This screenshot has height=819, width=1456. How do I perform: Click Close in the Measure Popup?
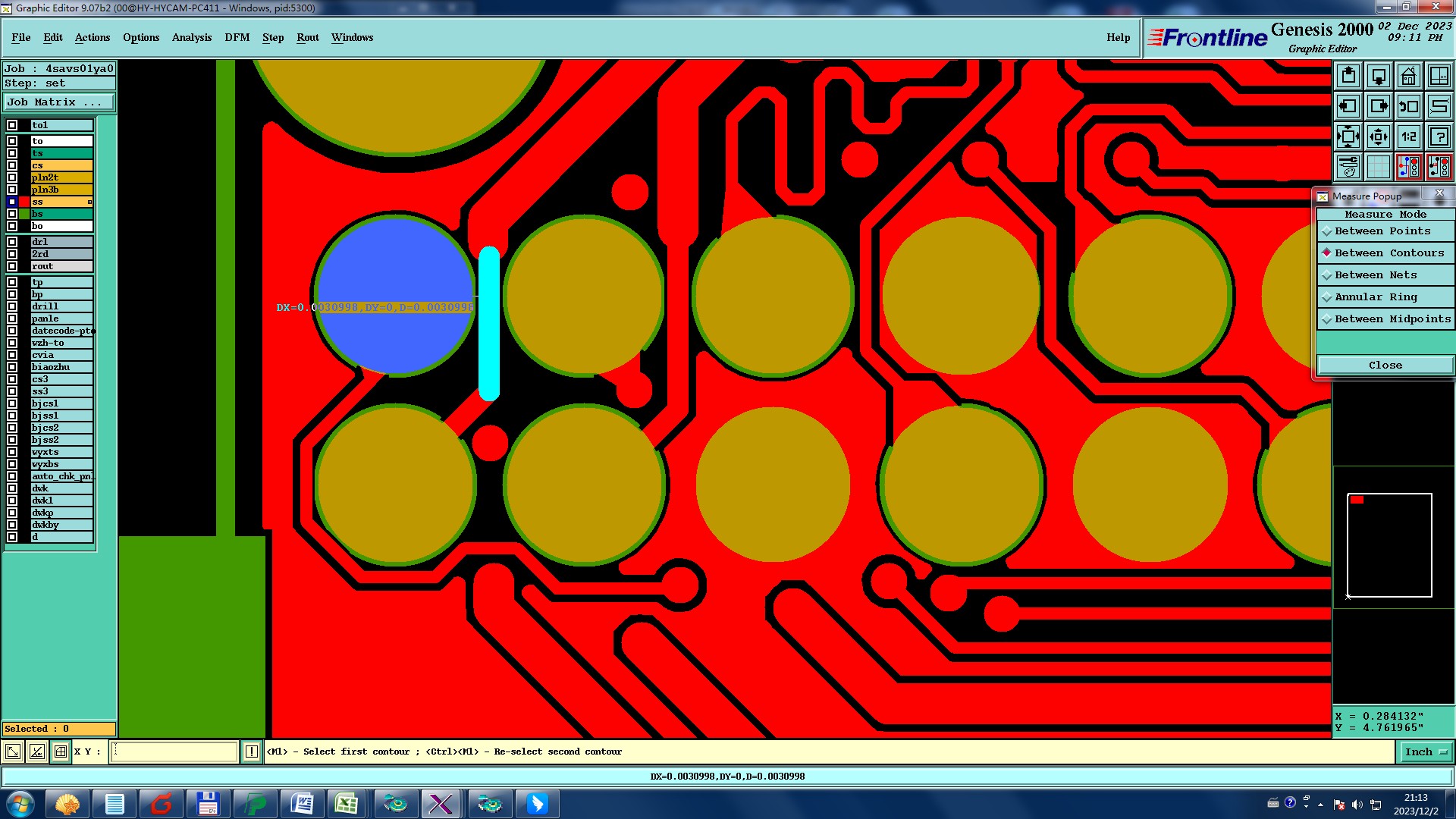[1385, 365]
